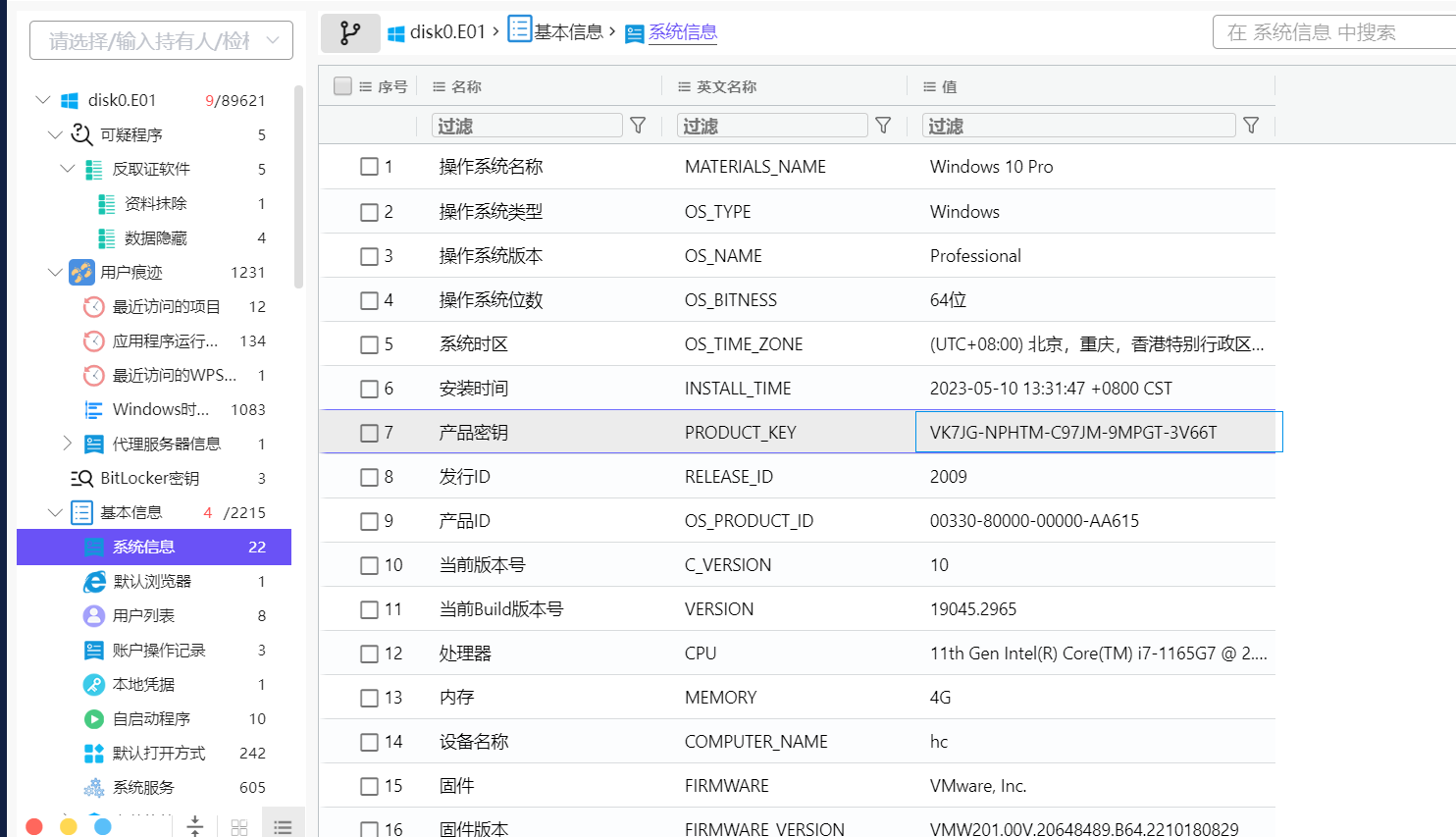Click the blue color dot at bottom left
Screen dimensions: 1456x837
point(103,826)
